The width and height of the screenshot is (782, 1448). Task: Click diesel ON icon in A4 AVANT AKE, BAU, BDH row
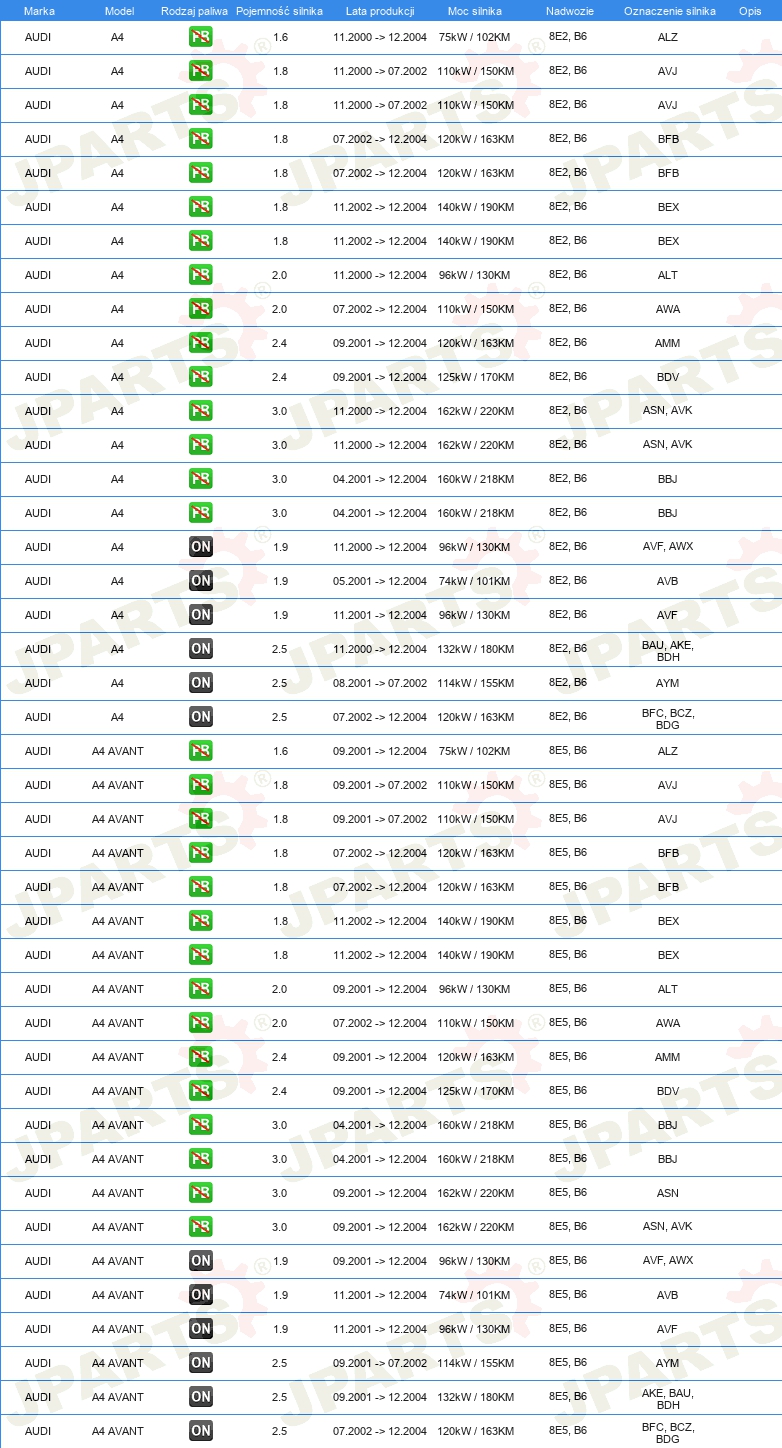click(x=201, y=1397)
